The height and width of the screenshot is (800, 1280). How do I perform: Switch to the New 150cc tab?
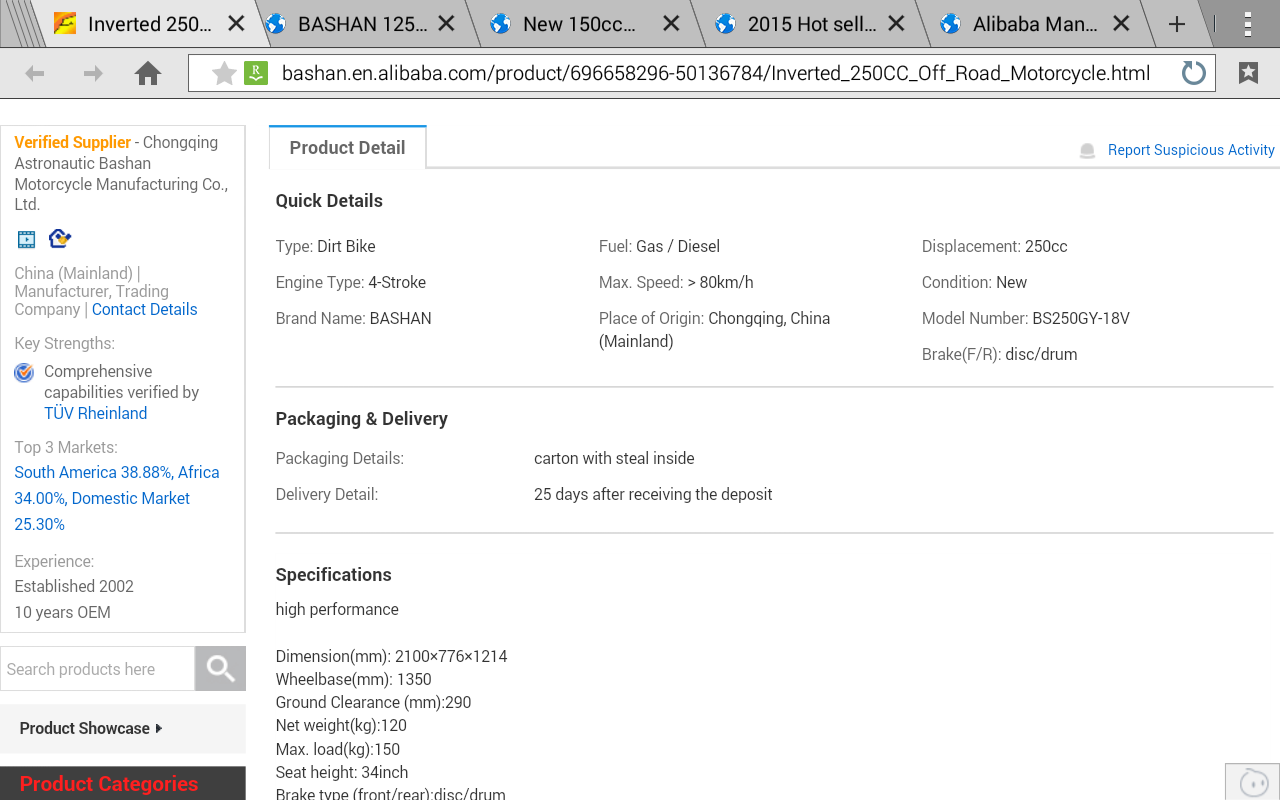pyautogui.click(x=580, y=24)
